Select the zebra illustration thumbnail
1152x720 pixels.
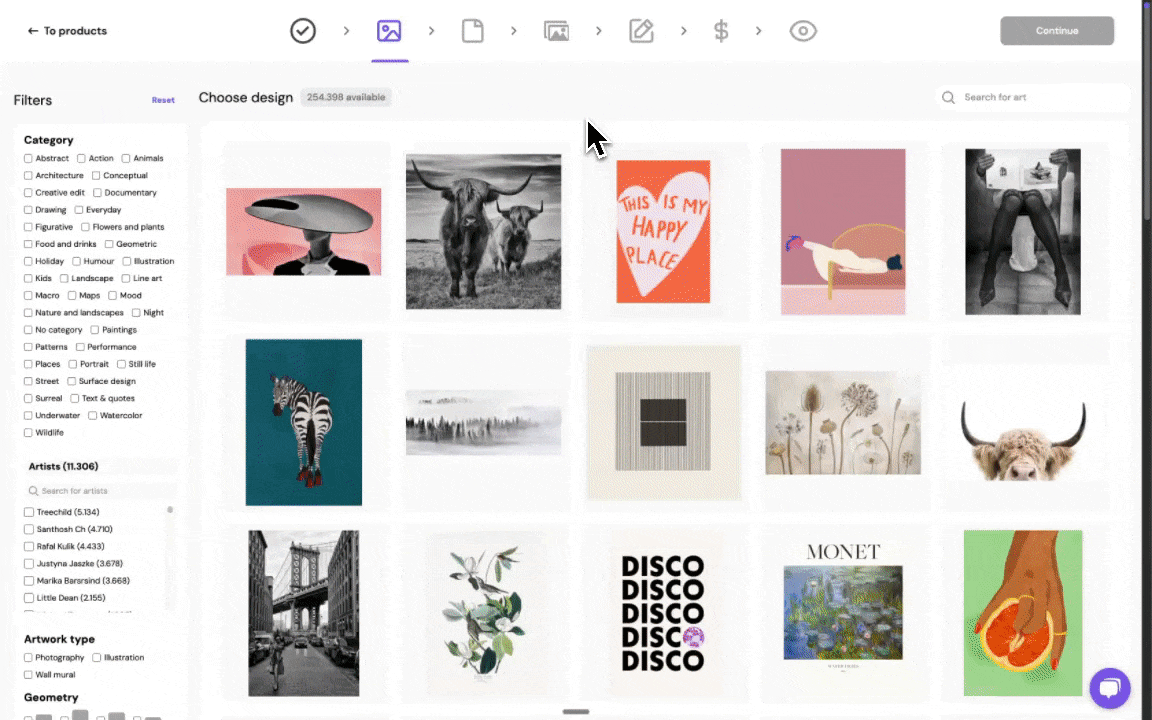[x=303, y=422]
